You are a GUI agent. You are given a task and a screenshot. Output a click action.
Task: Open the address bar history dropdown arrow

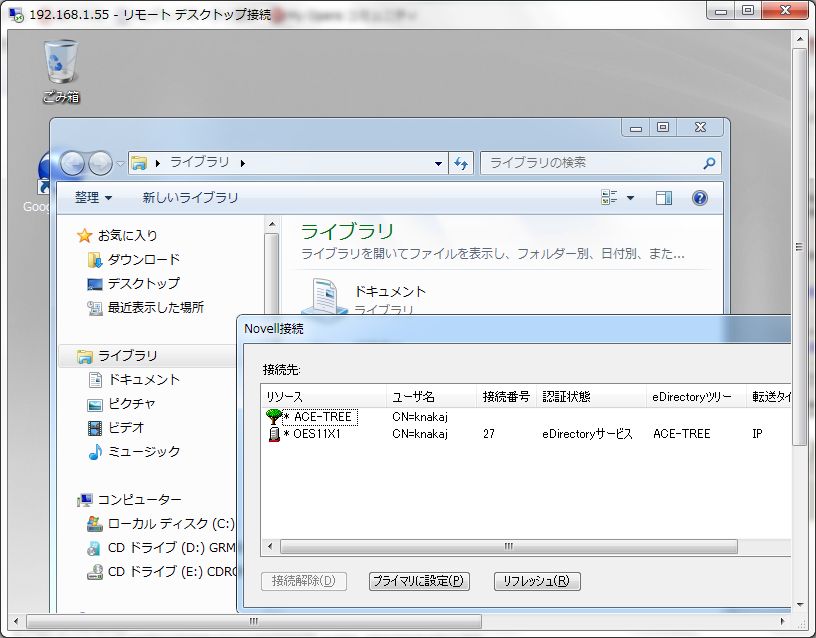click(x=438, y=164)
